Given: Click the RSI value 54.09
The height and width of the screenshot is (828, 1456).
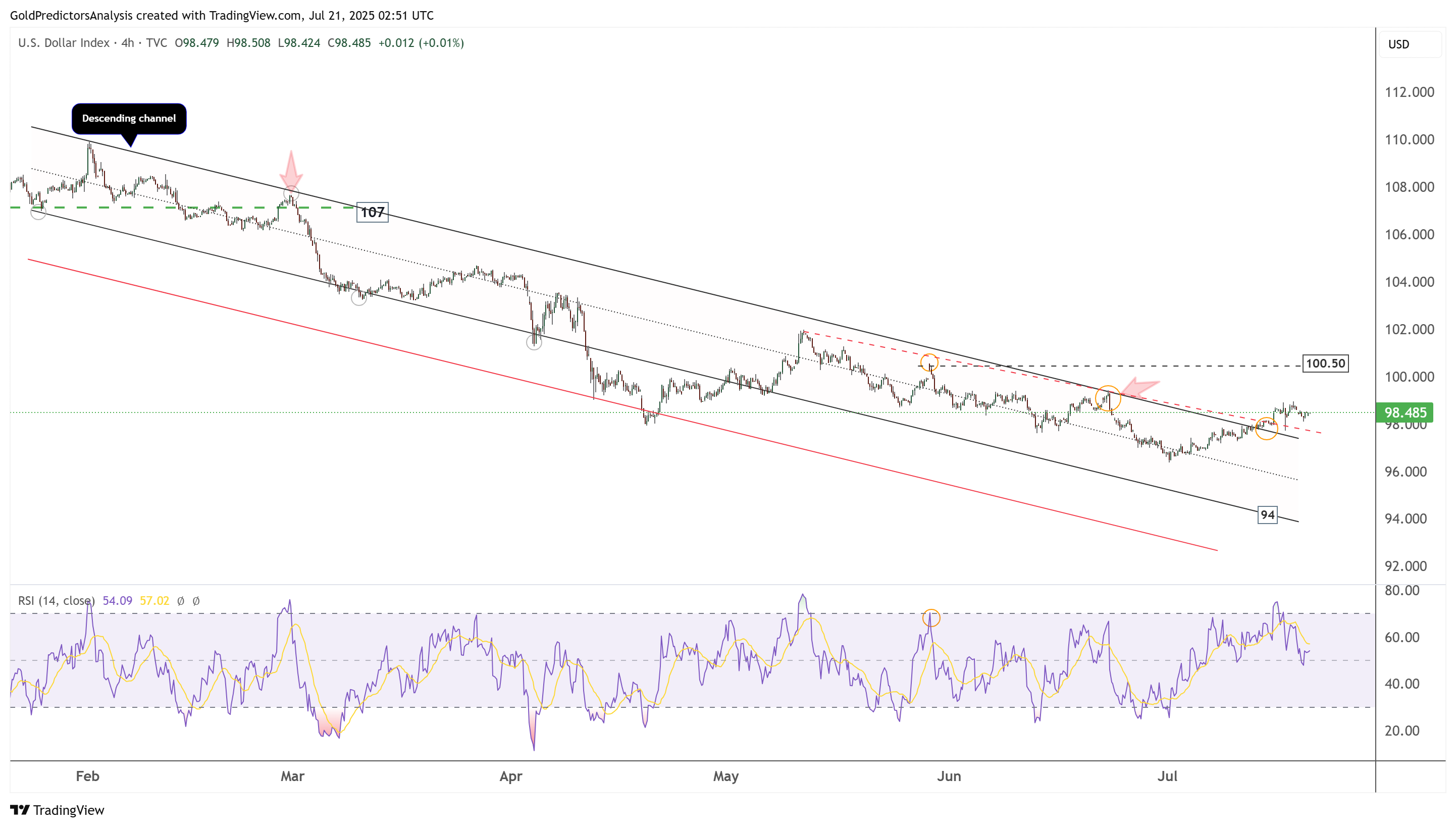Looking at the screenshot, I should click(117, 600).
